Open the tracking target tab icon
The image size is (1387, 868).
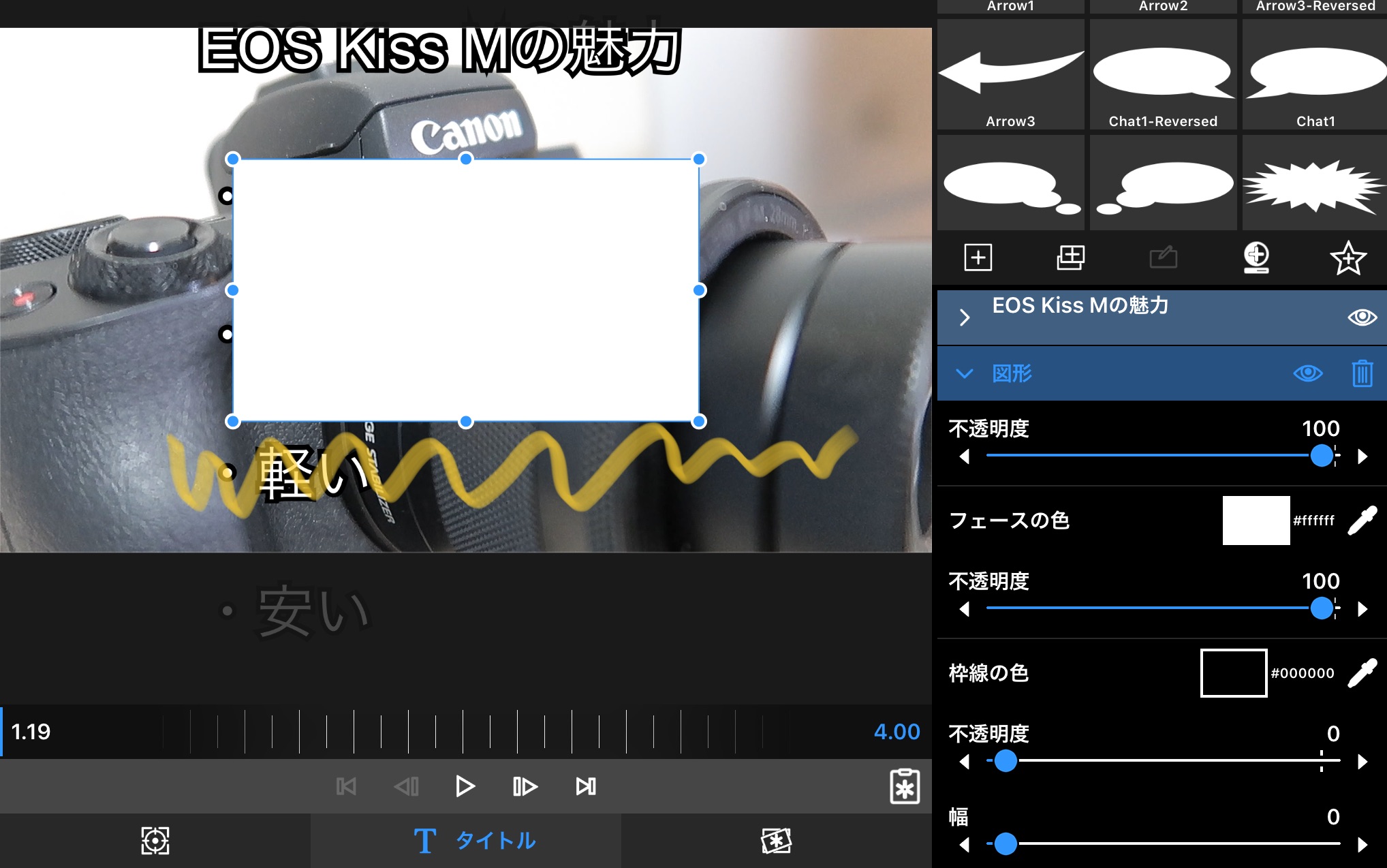(155, 841)
